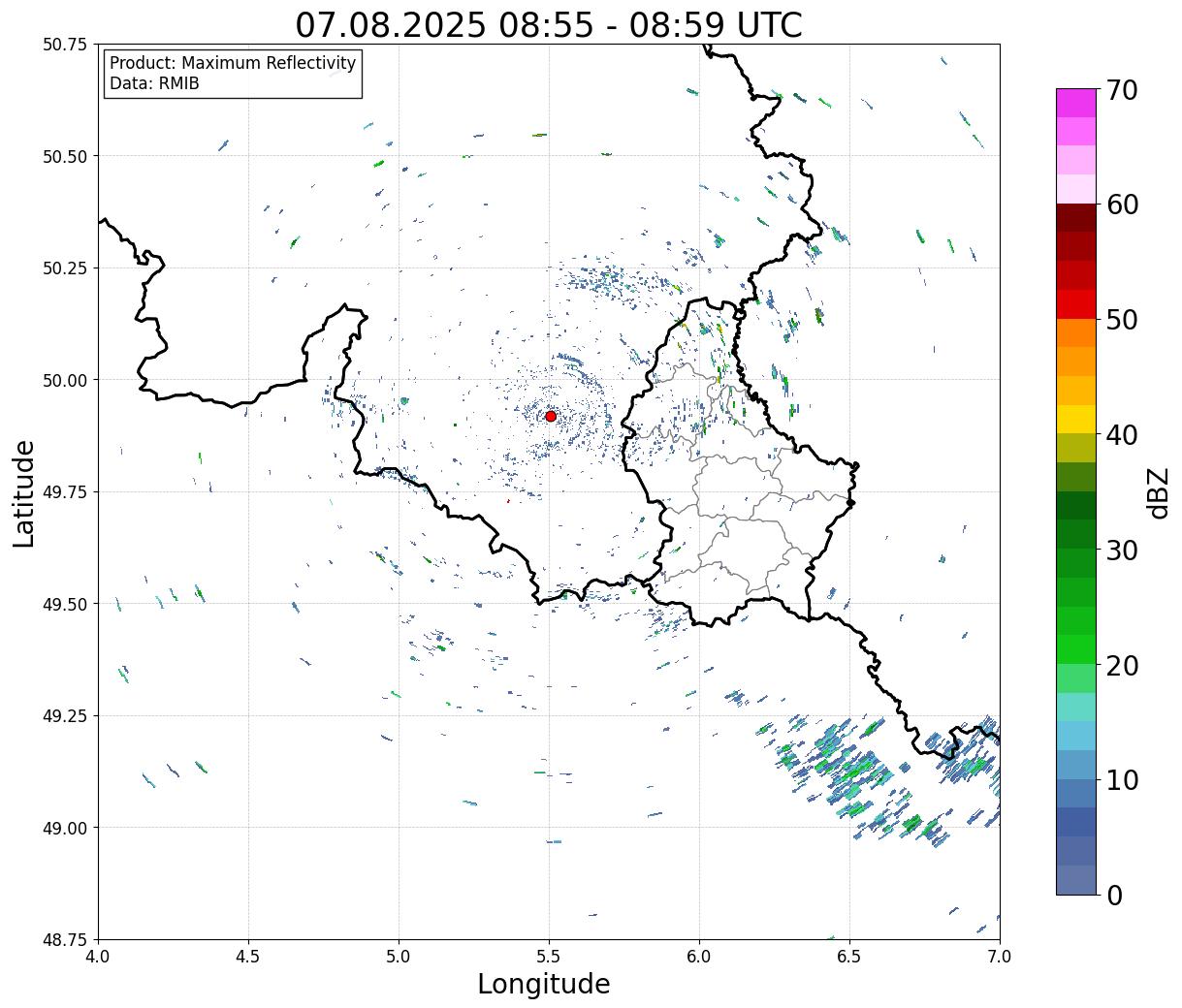Click the dBZ colorbar label
The image size is (1182, 1008).
pyautogui.click(x=1158, y=492)
